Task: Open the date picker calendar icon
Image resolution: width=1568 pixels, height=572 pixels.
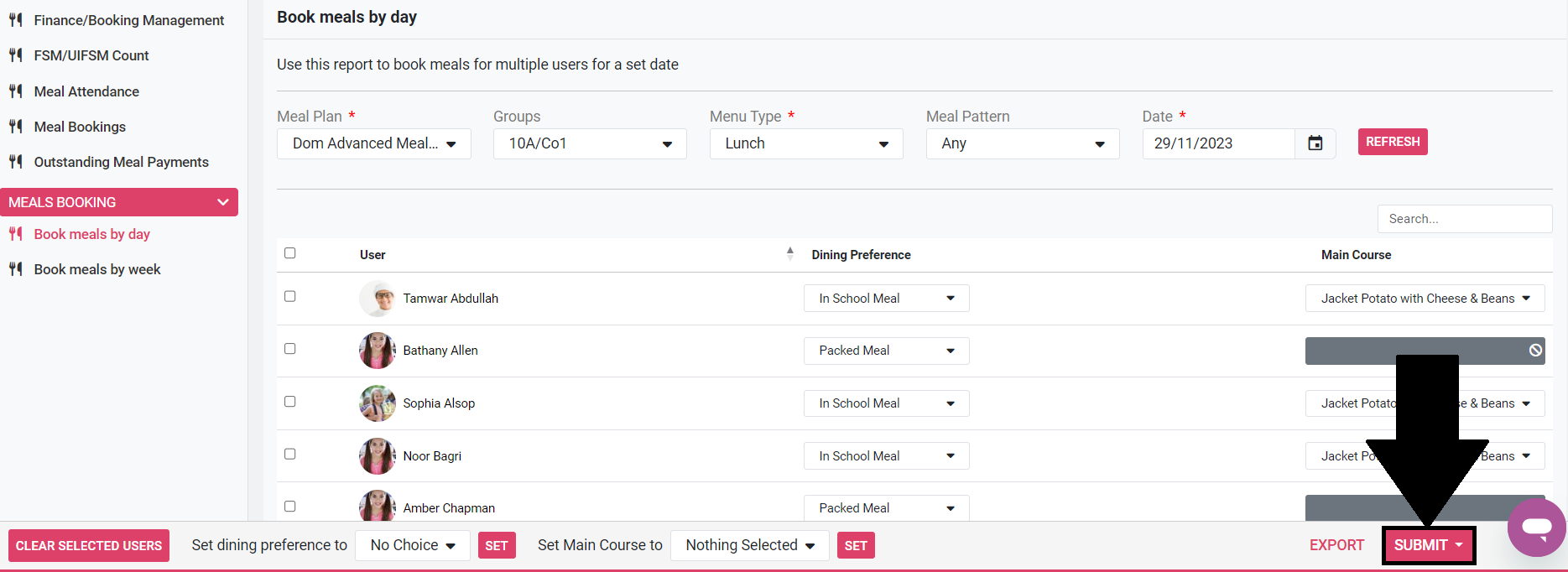Action: click(1315, 143)
